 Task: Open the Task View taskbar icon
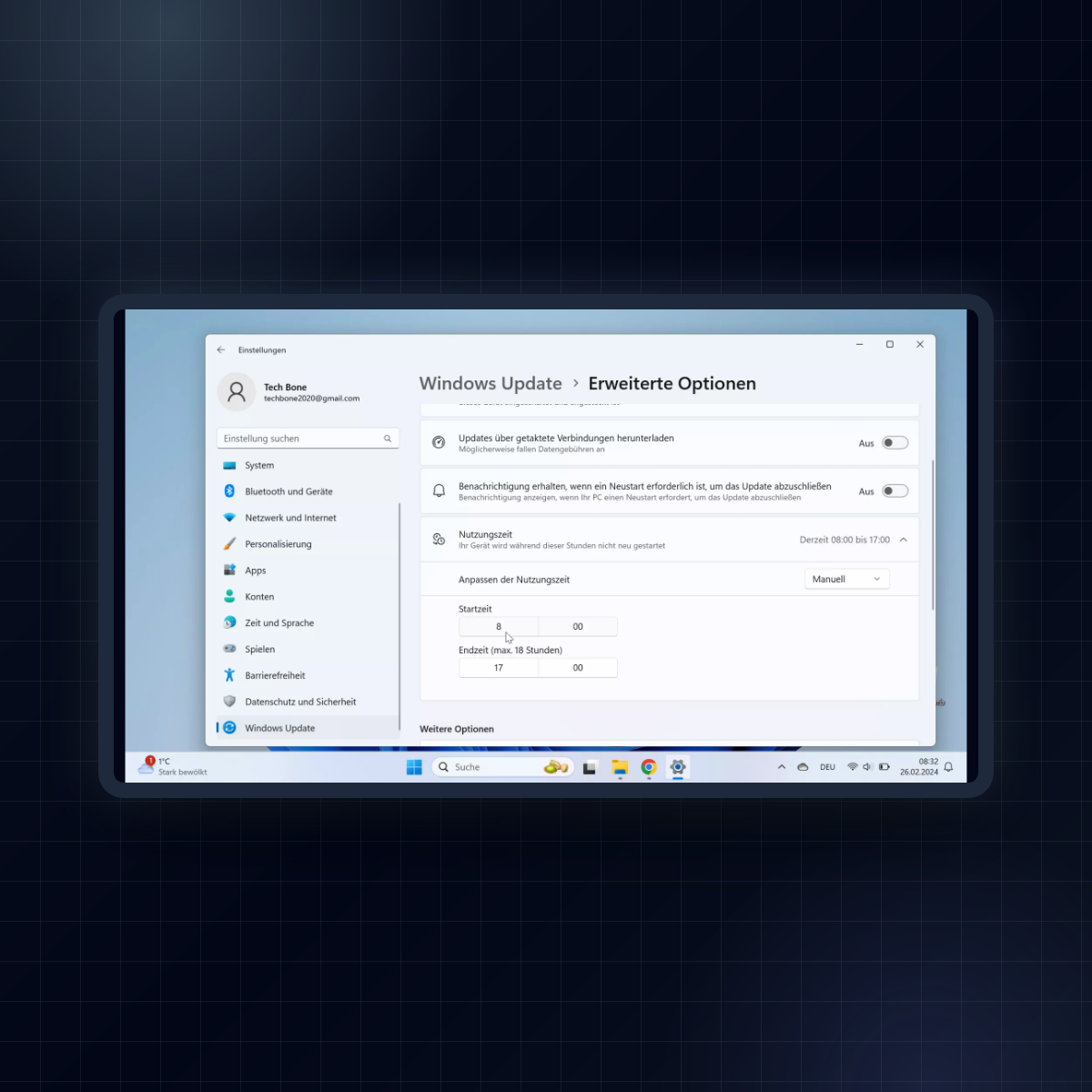(x=590, y=767)
